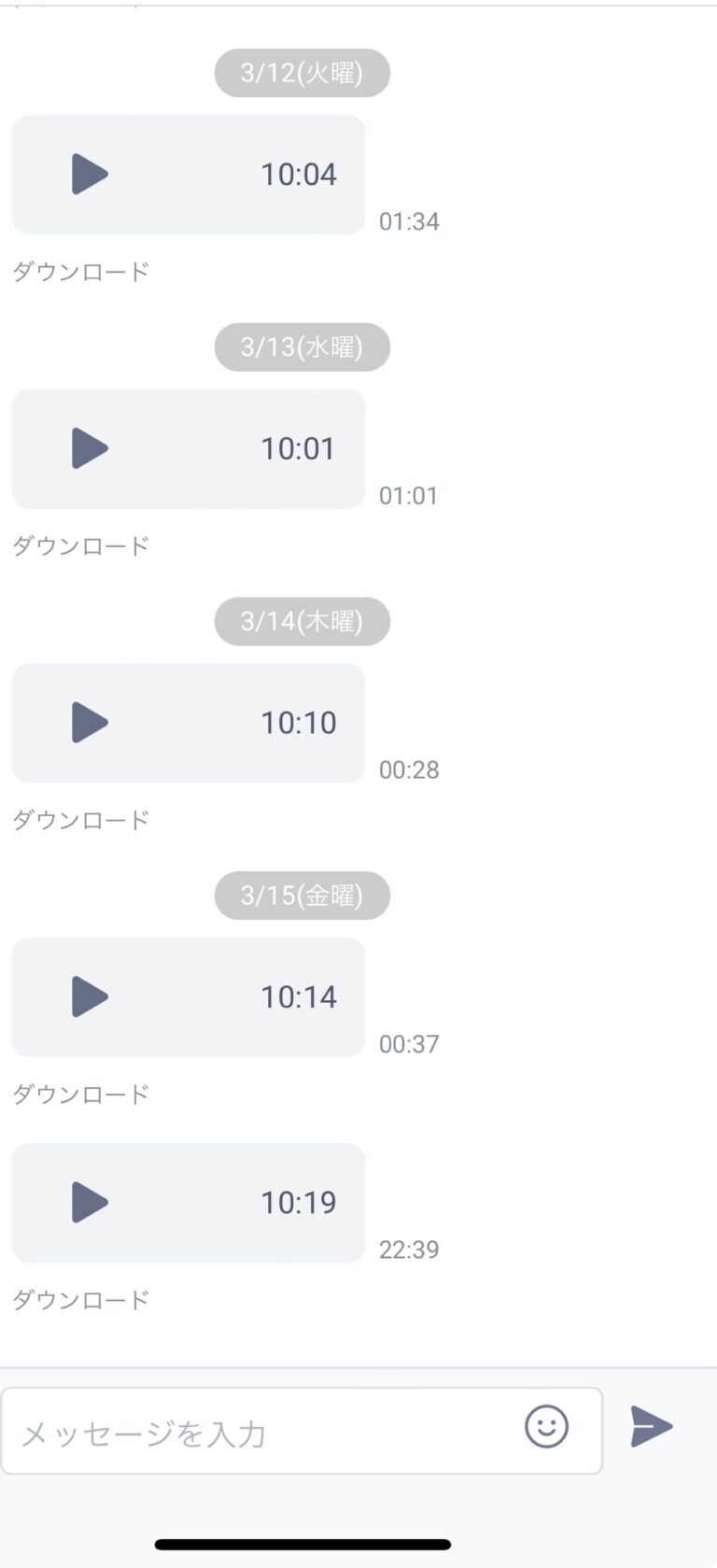Tap the 10:04 duration on first audio bubble
The height and width of the screenshot is (1568, 717).
[x=299, y=175]
